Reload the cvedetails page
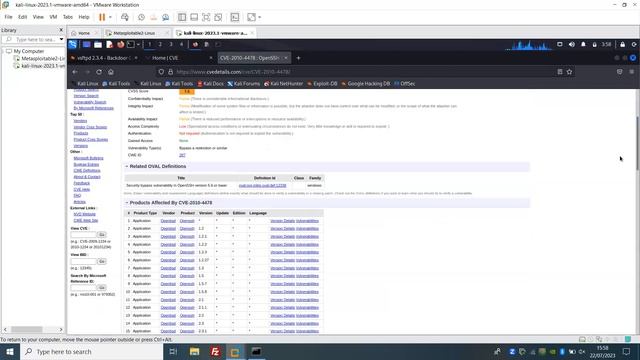640x360 pixels. coord(99,72)
